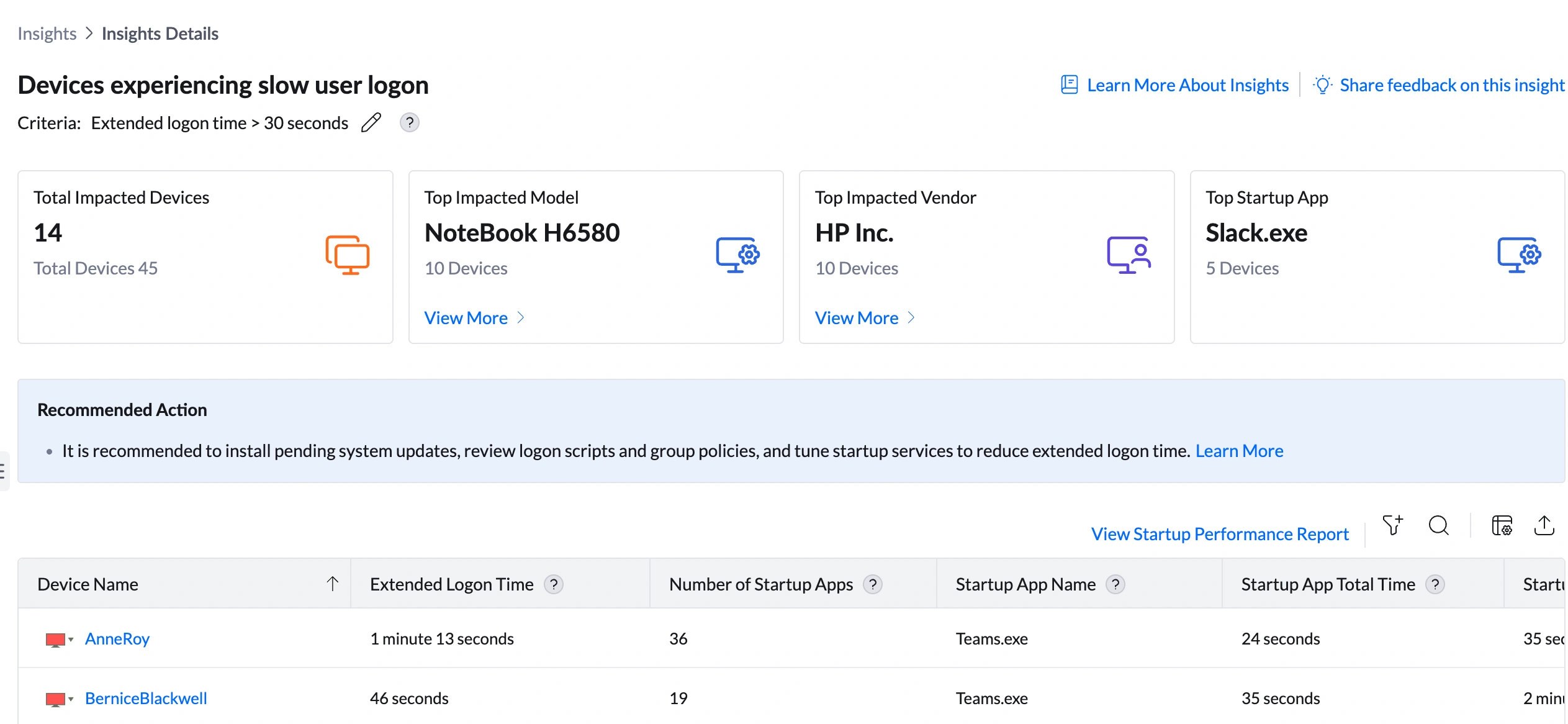Open the device dropdown arrow beside AnneRoy

[71, 640]
